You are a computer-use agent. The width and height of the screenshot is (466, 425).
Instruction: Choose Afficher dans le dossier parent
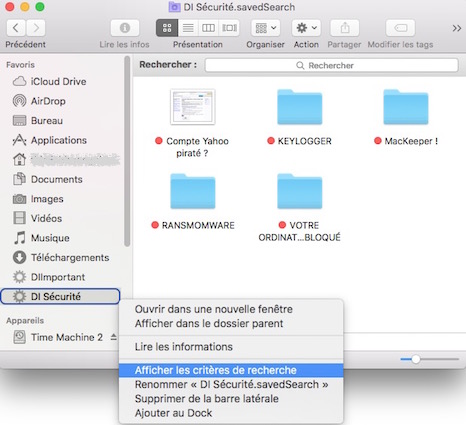231,323
